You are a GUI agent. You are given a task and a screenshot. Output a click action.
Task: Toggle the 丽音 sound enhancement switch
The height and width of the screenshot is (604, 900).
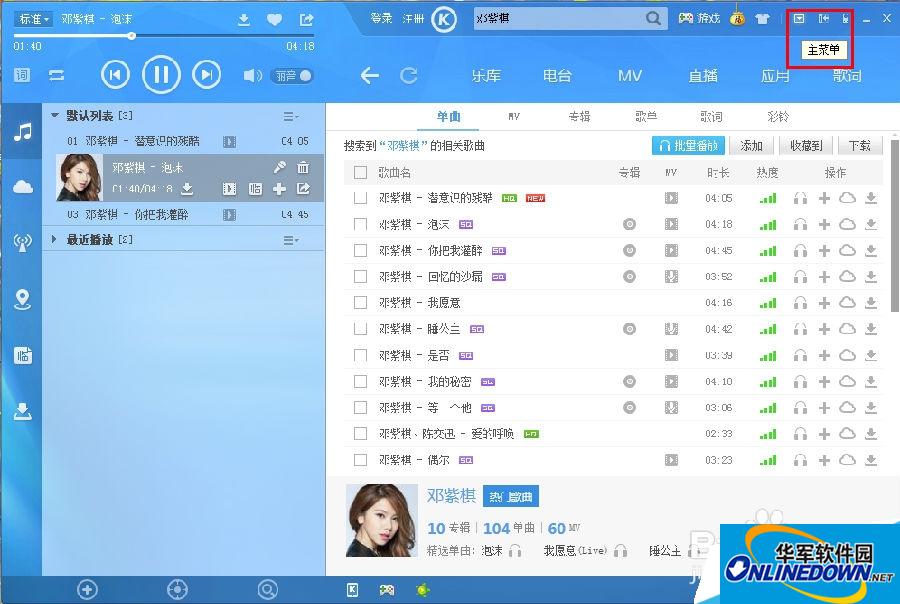tap(293, 76)
